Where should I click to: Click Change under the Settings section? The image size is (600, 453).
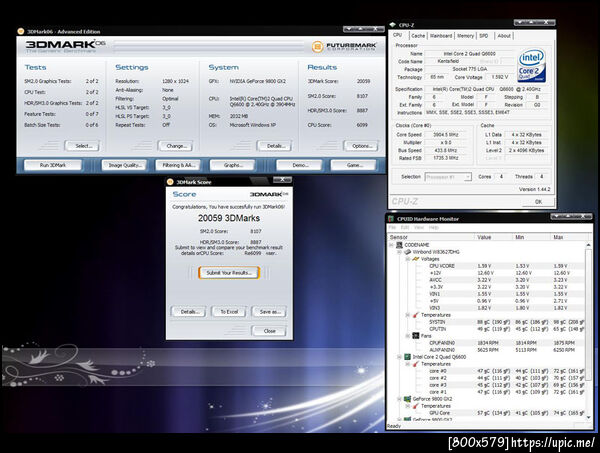pyautogui.click(x=175, y=146)
